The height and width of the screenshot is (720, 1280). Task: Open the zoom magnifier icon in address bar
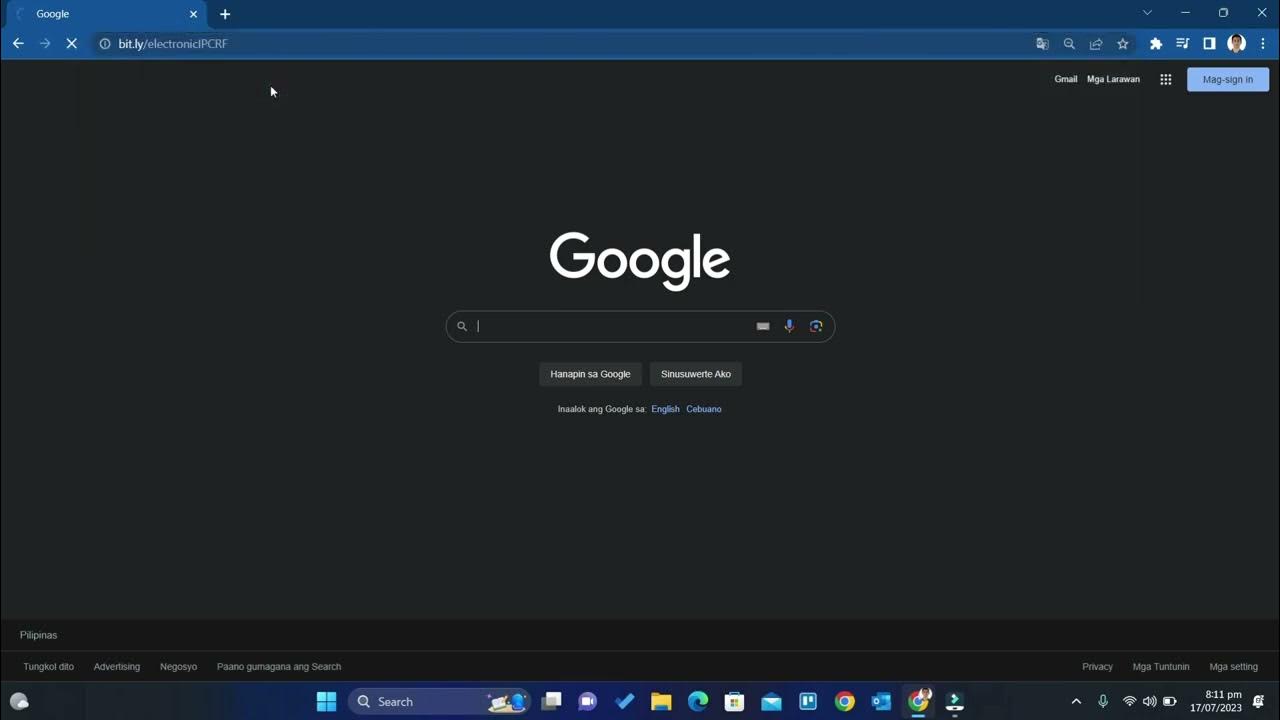[1069, 44]
